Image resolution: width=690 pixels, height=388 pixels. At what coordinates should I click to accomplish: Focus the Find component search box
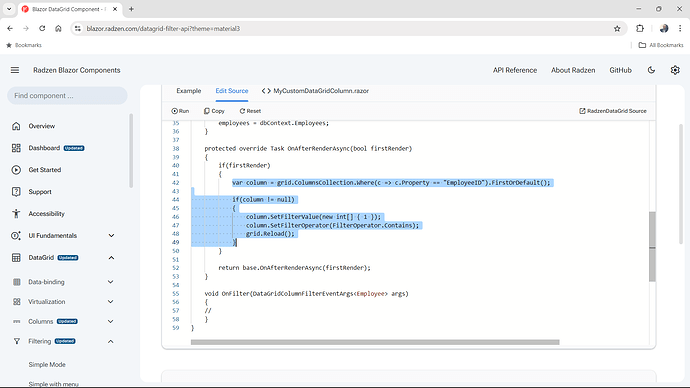(67, 95)
